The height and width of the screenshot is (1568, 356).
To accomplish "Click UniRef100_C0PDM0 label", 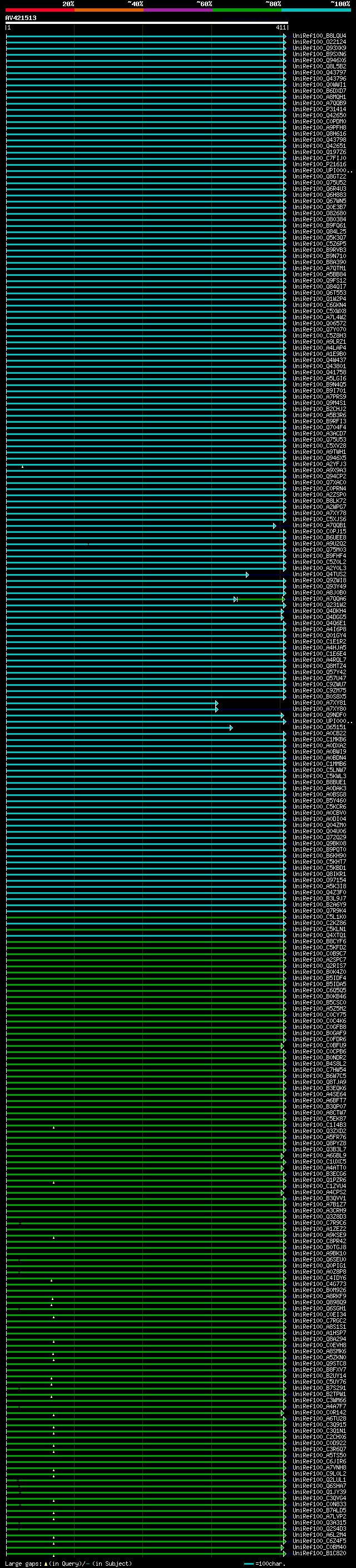I will pos(319,121).
